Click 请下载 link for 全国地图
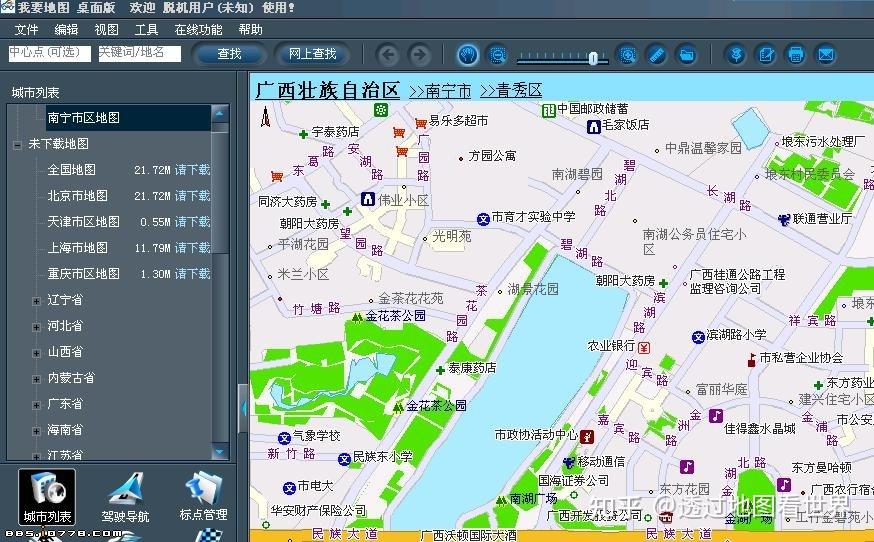This screenshot has width=874, height=542. (x=193, y=170)
